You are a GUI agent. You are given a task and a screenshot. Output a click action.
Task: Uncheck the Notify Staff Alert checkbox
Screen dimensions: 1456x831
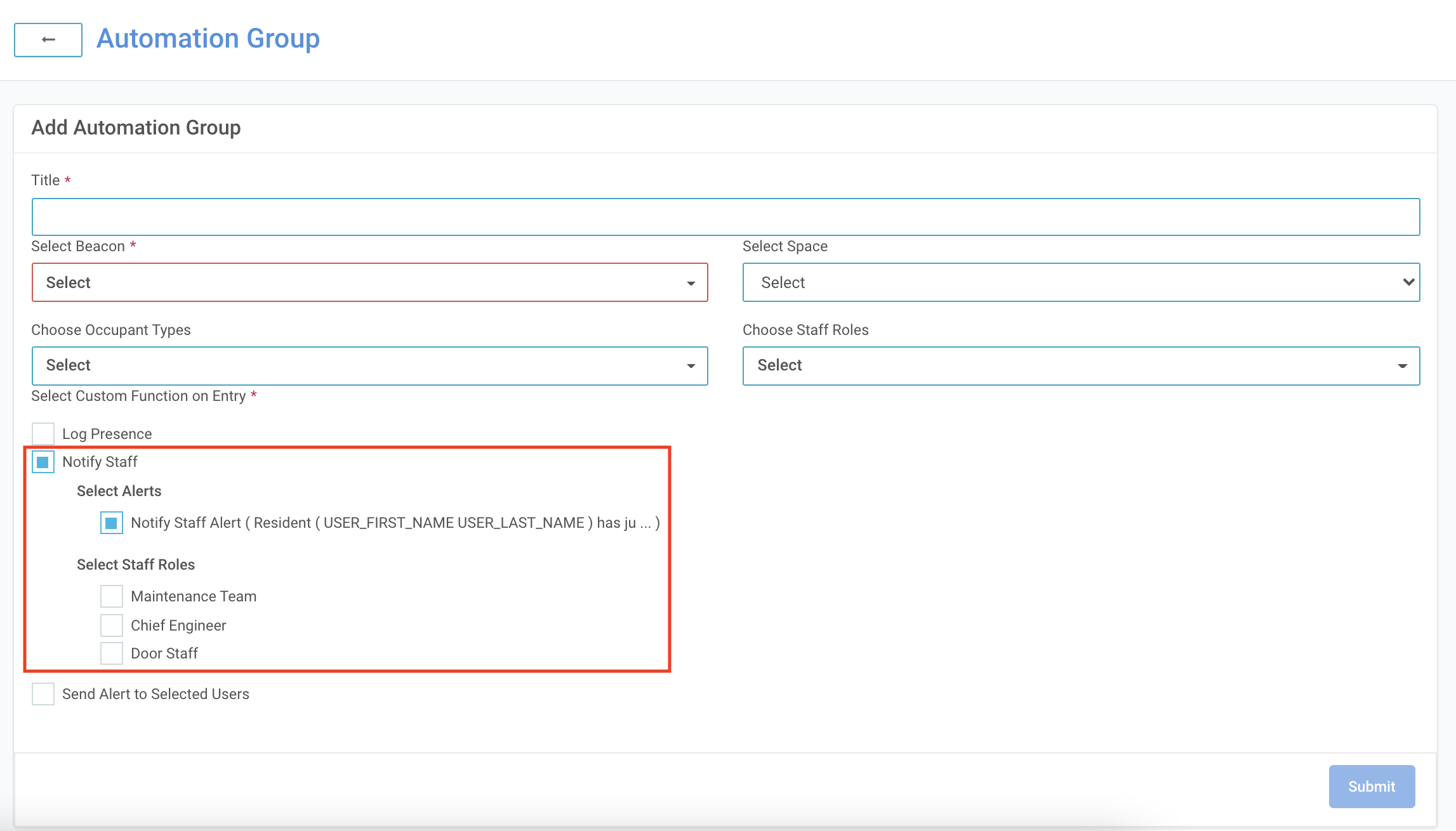[112, 523]
